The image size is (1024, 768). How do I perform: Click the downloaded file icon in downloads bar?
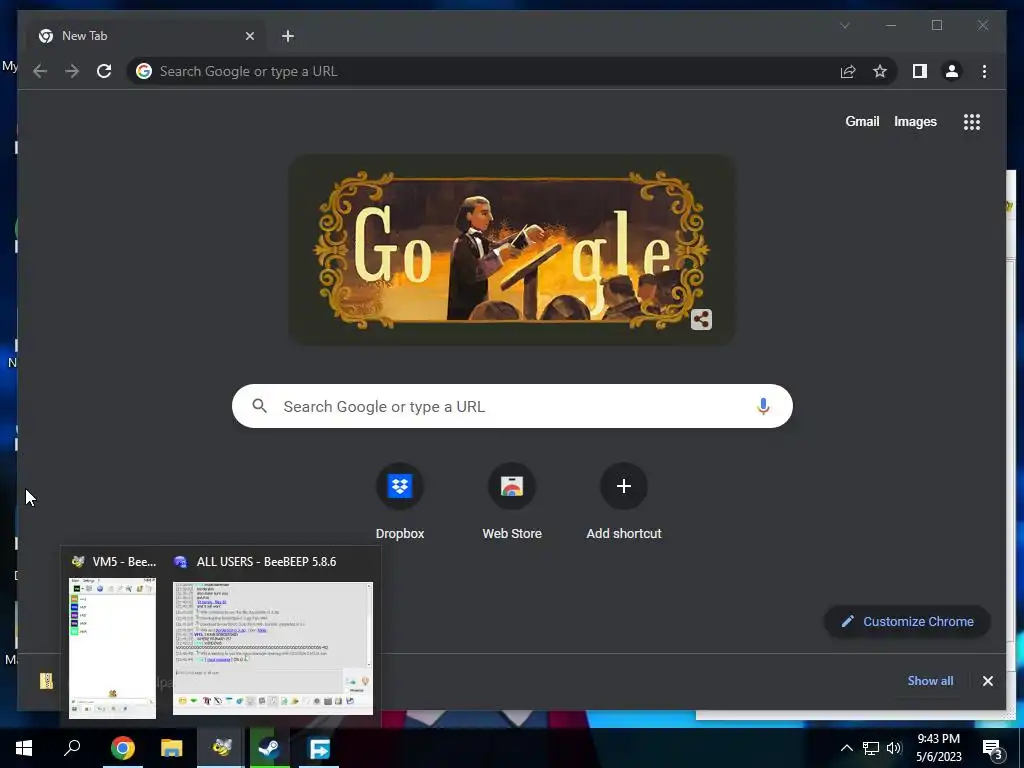click(x=46, y=681)
